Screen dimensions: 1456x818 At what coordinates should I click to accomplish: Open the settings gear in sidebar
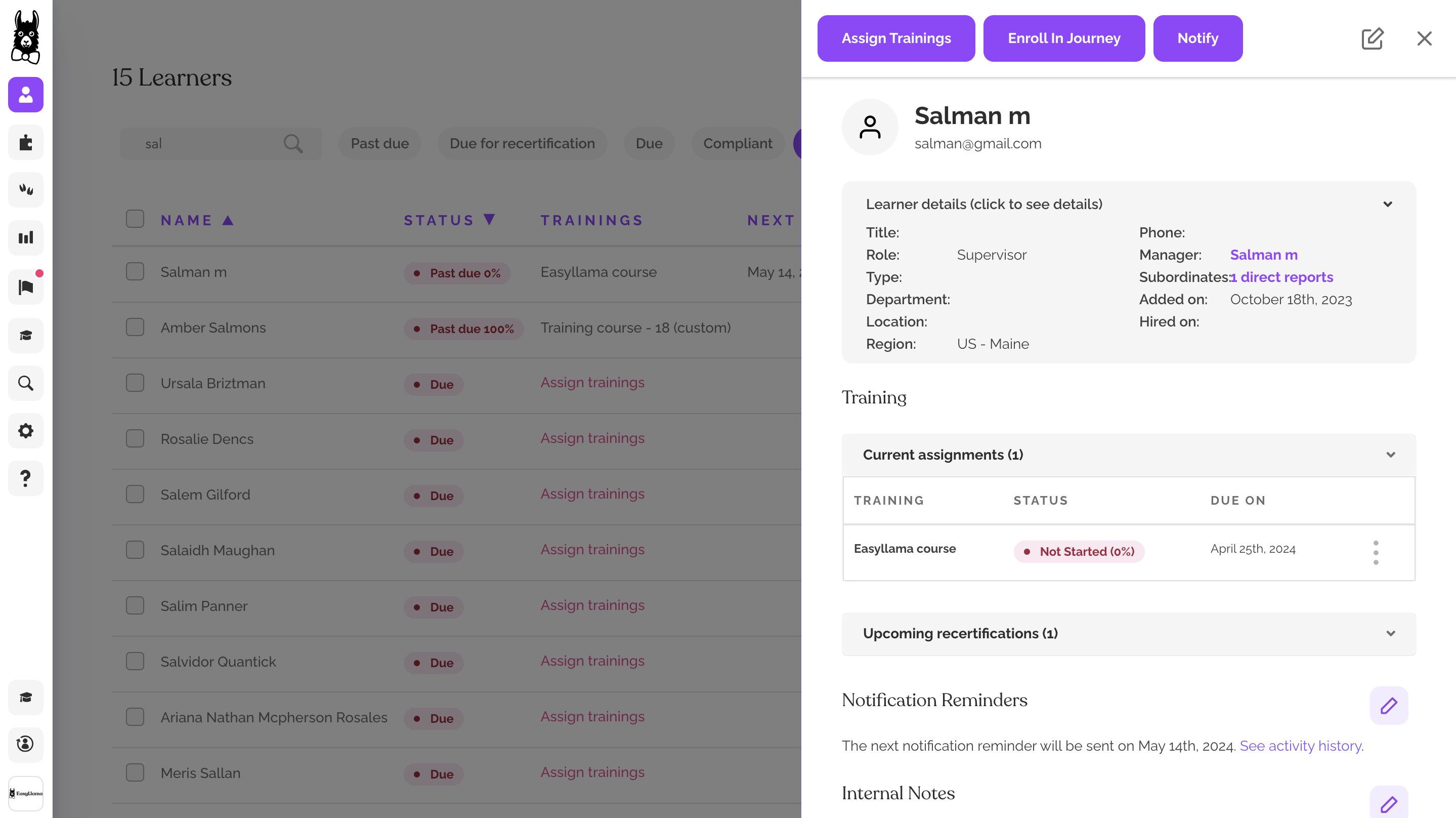[x=25, y=430]
